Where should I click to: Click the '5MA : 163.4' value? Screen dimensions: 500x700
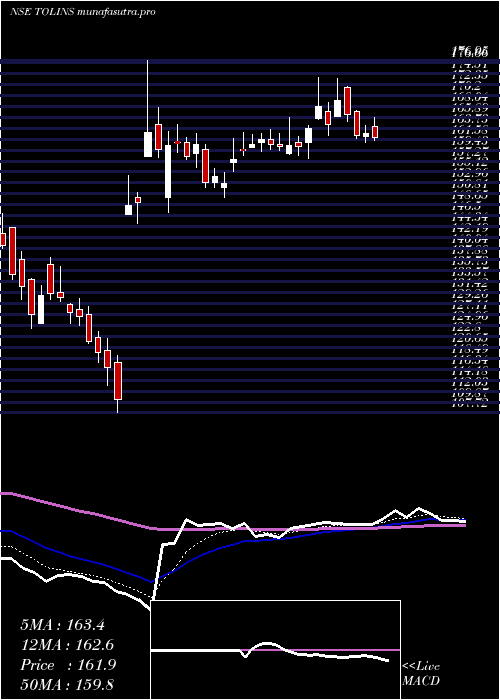pos(62,625)
